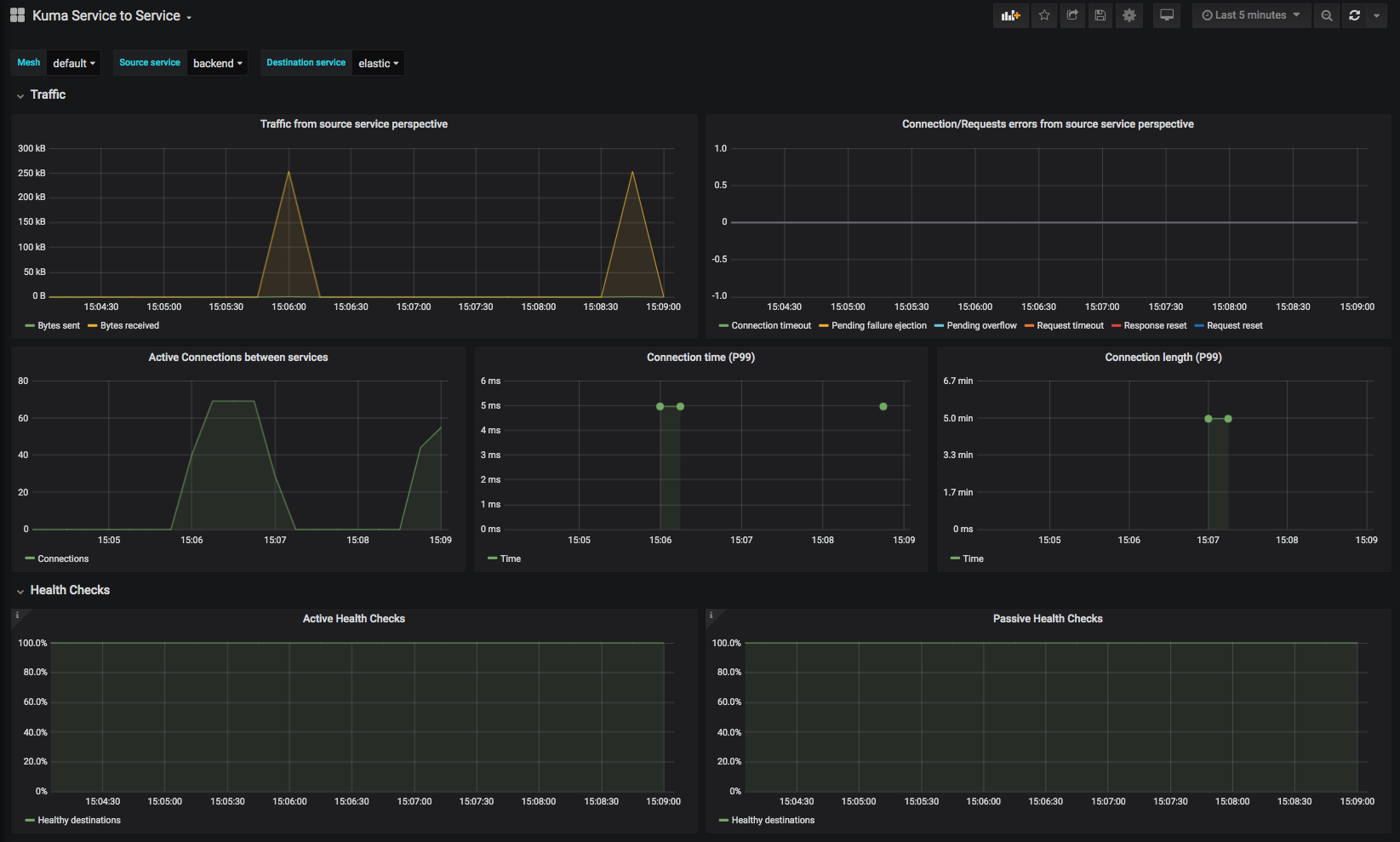The image size is (1400, 842).
Task: Open the Mesh default dropdown
Action: click(x=73, y=62)
